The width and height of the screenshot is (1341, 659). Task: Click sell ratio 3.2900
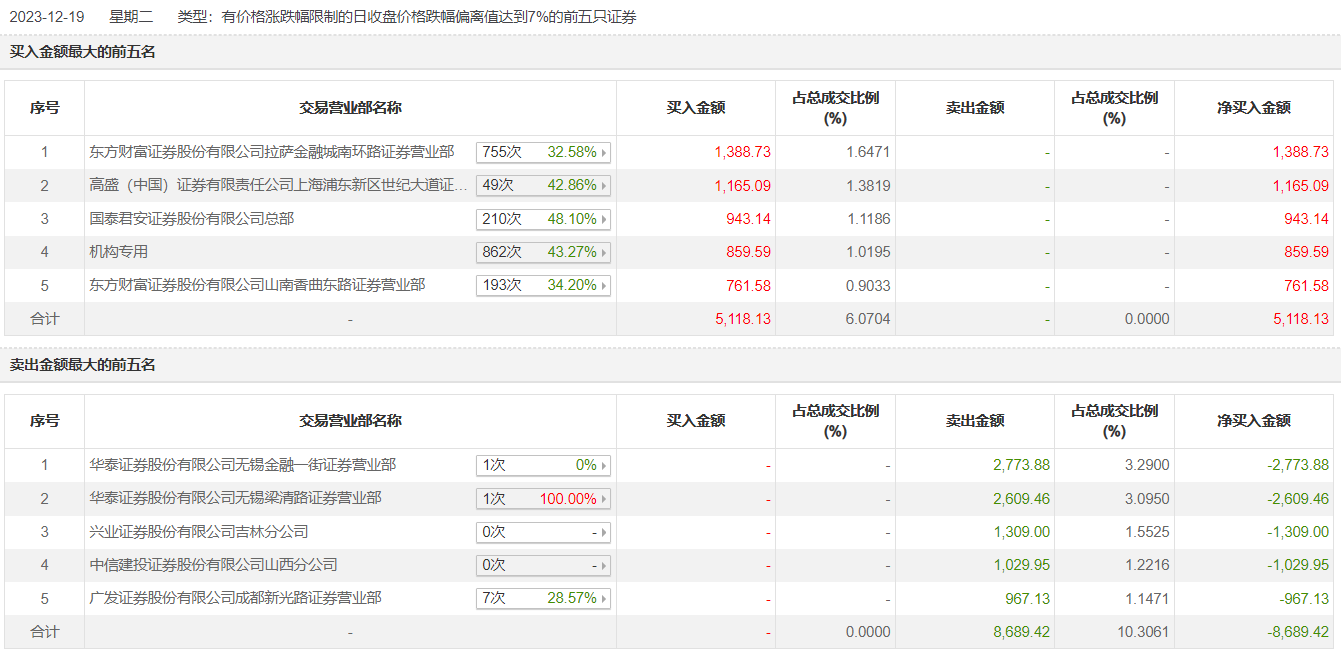(1148, 465)
